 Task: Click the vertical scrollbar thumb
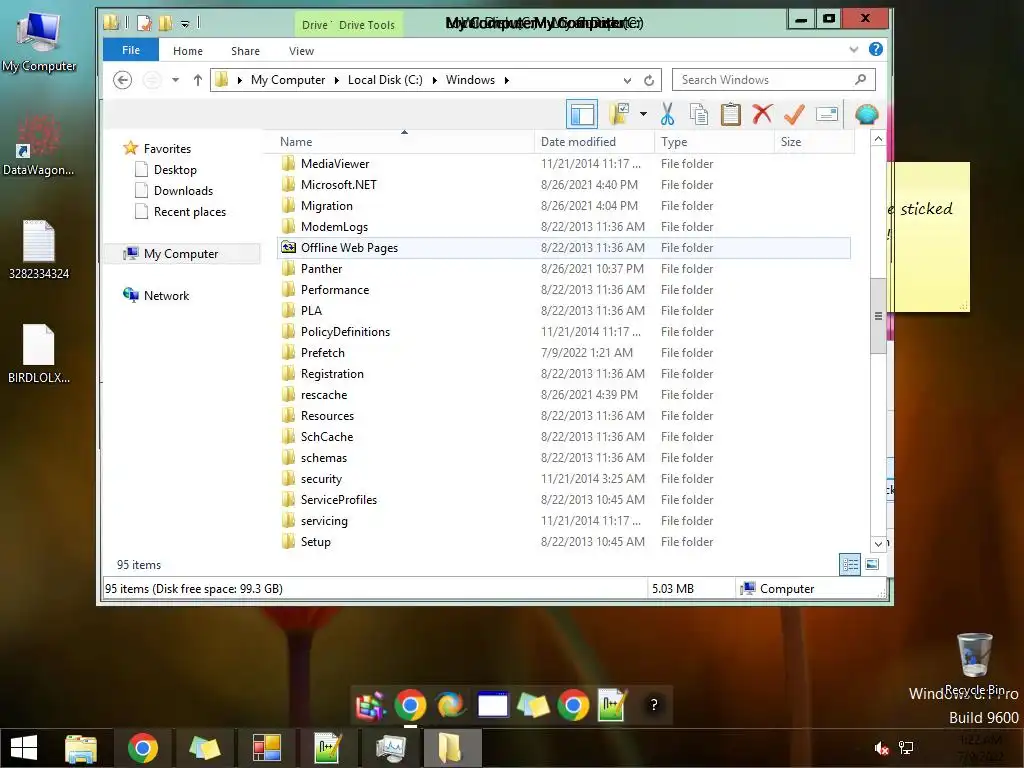pos(878,316)
